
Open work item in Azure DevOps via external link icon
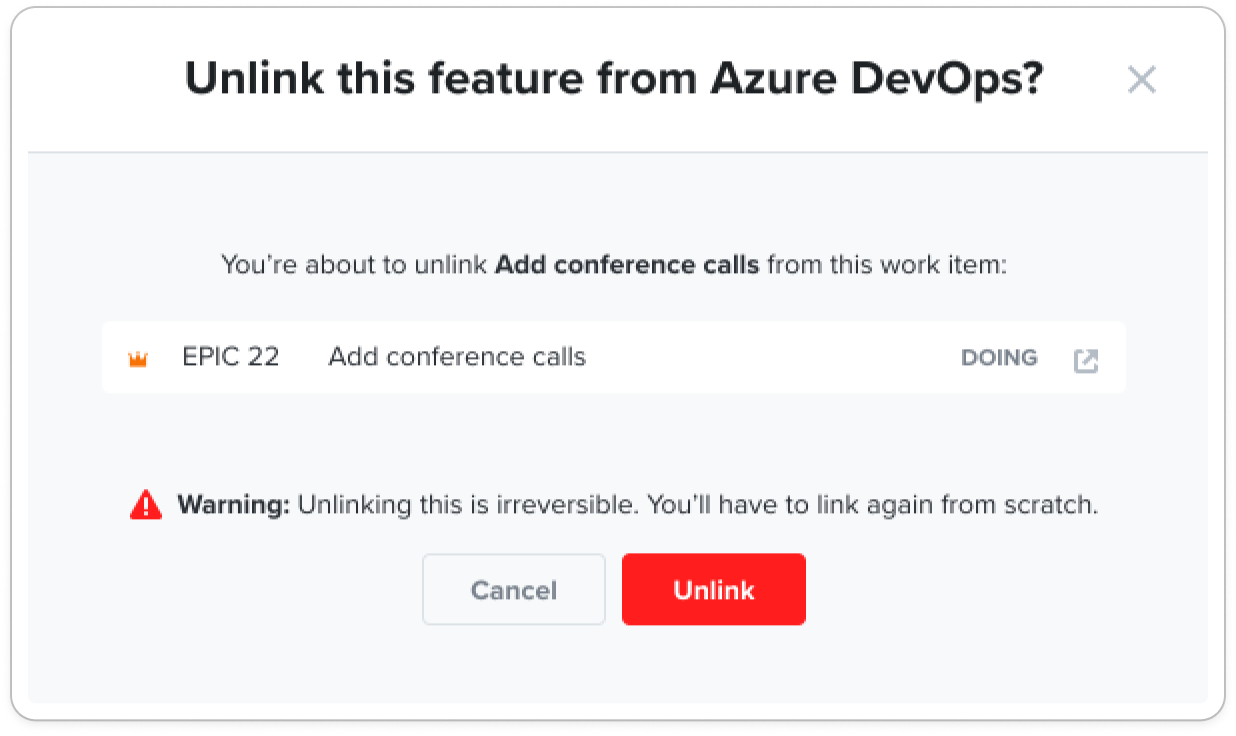[x=1086, y=361]
